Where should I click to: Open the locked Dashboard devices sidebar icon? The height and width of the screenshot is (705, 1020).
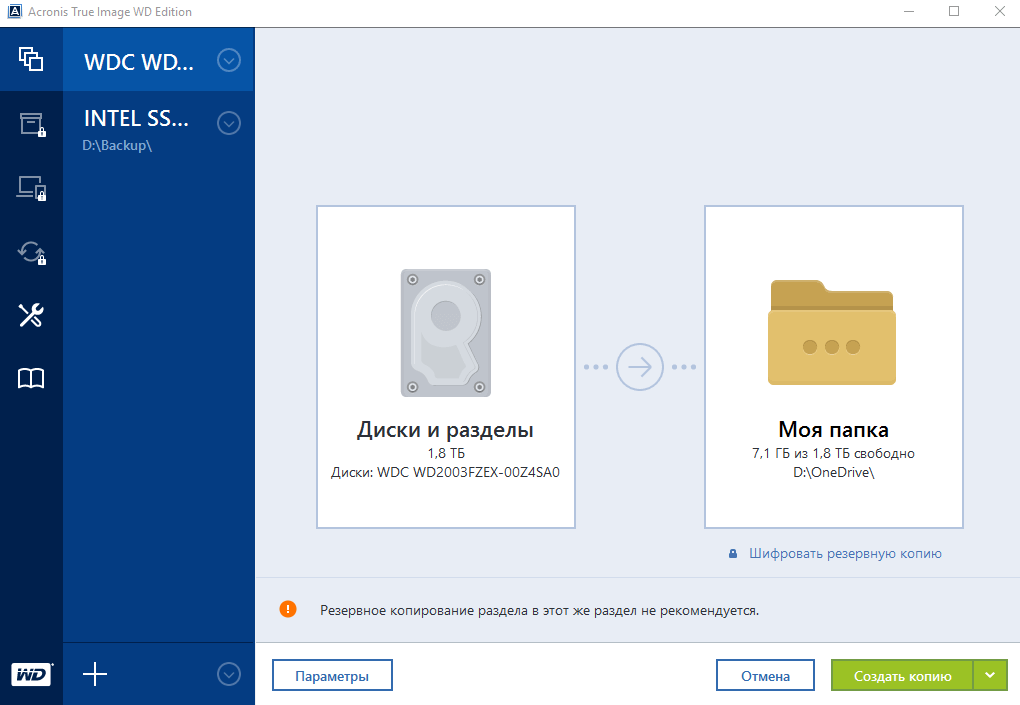pos(31,188)
